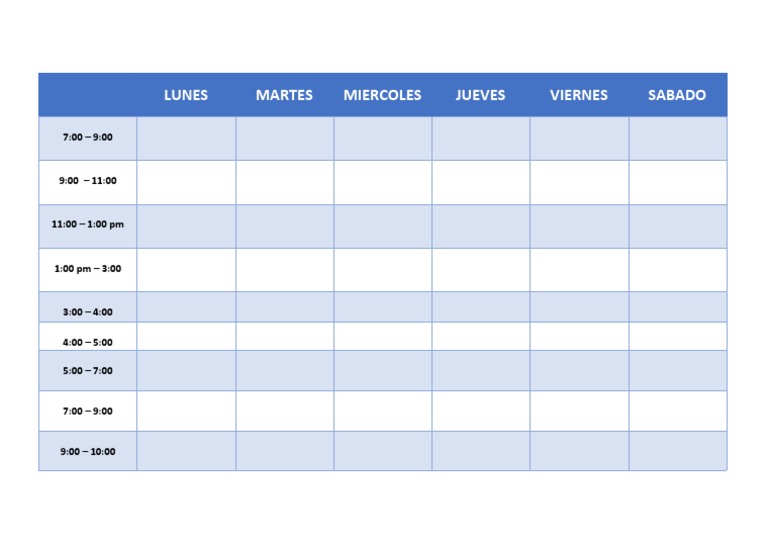Click the empty top-left header cell
Image resolution: width=768 pixels, height=543 pixels.
pyautogui.click(x=88, y=95)
